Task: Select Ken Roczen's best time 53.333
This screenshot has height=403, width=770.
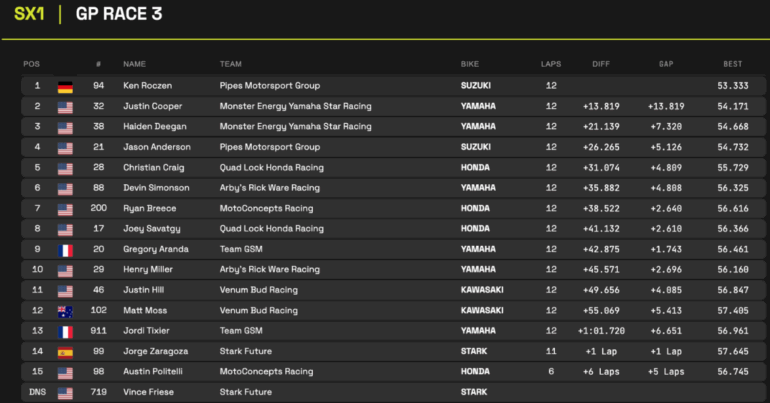Action: 732,86
